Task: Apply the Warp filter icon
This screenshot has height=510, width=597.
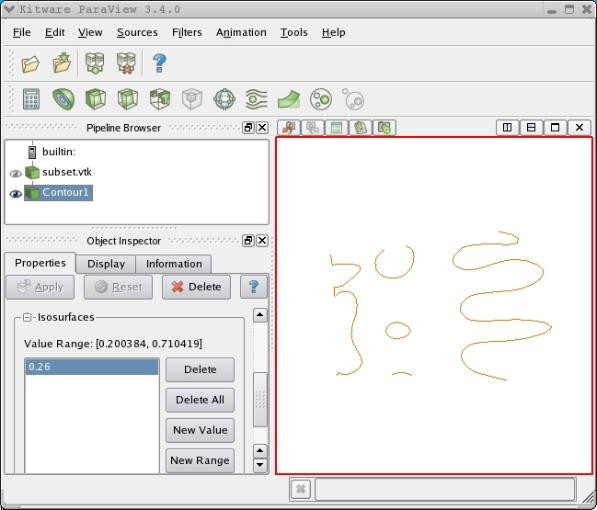Action: [289, 99]
